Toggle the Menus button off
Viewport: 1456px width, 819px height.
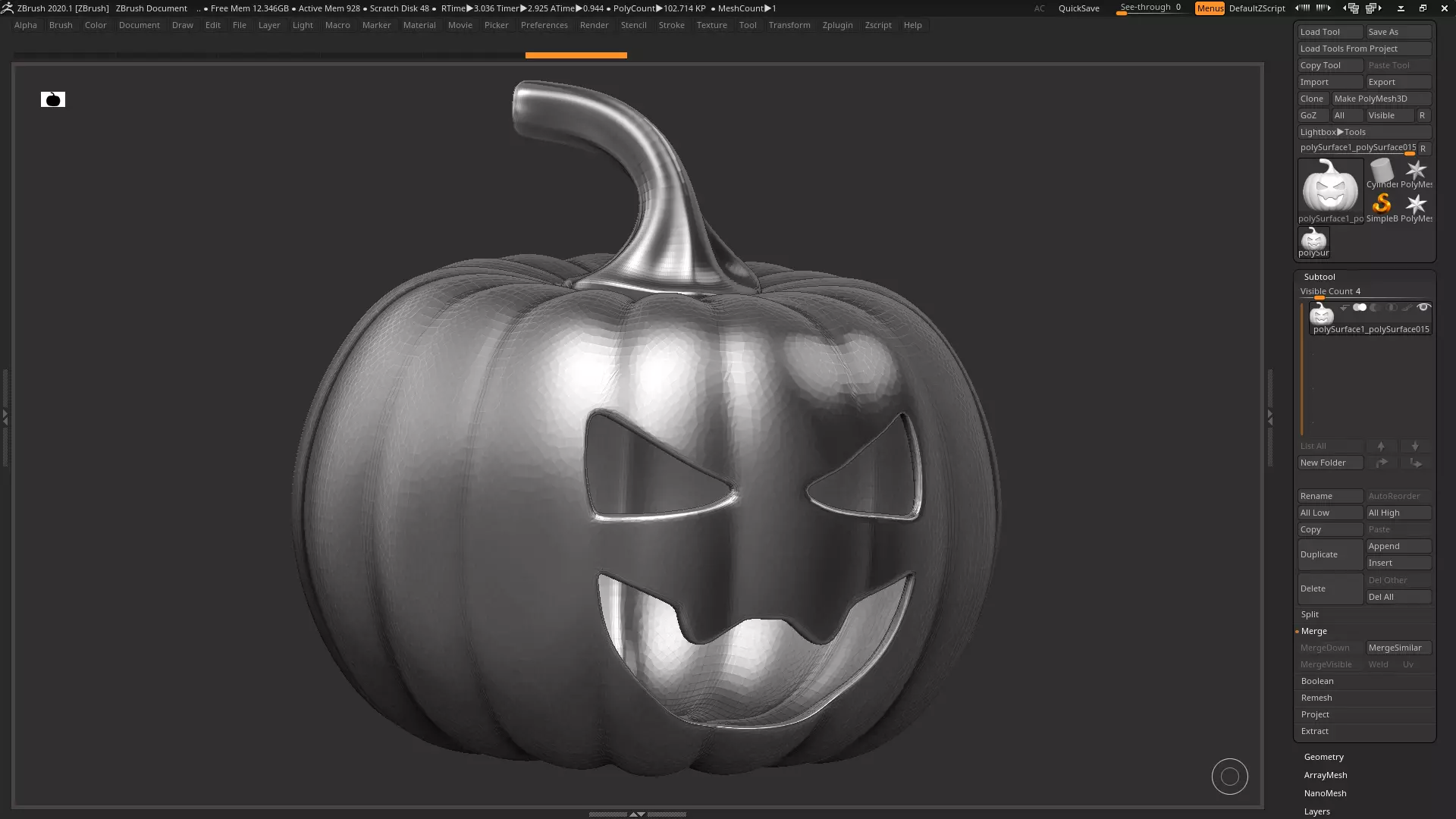tap(1210, 8)
